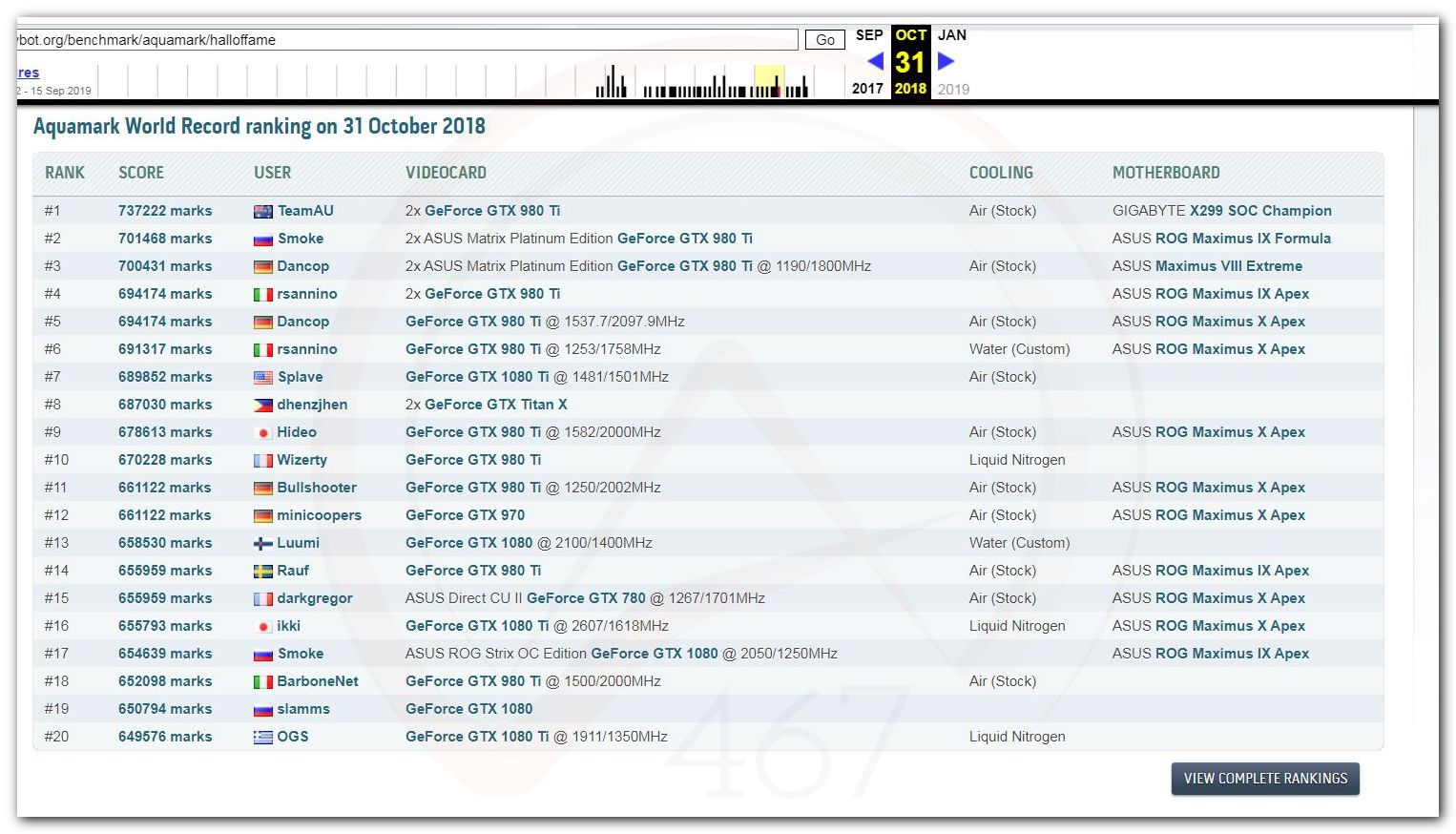Click the Swedish flag beside Rauf
Image resolution: width=1456 pixels, height=834 pixels.
(263, 572)
